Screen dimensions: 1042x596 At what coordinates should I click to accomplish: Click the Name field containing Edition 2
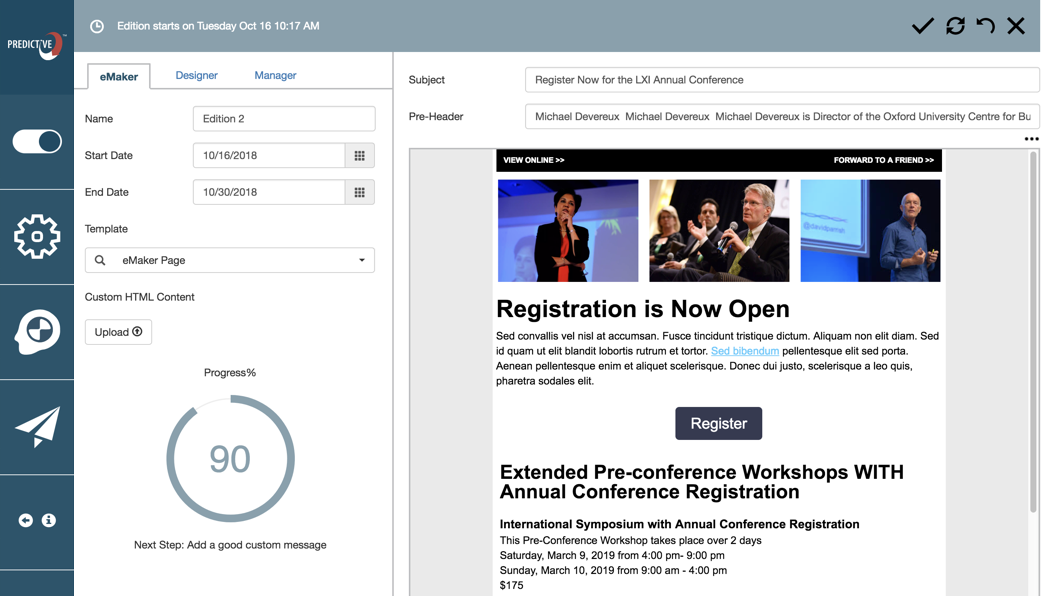pos(284,119)
